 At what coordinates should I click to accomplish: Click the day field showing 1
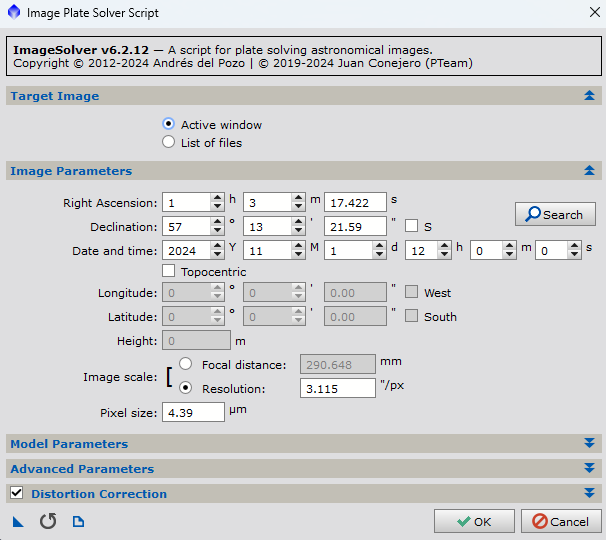[349, 250]
